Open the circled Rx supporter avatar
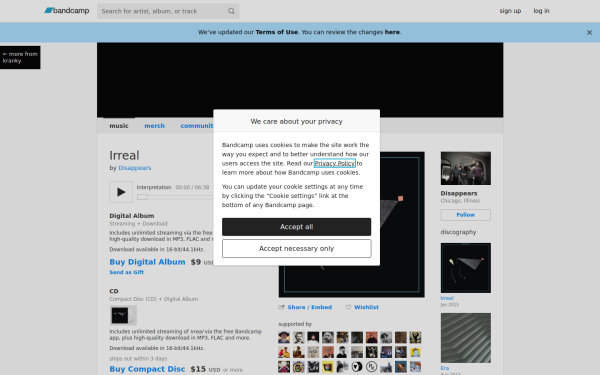Viewport: 600px width, 375px height. (x=372, y=367)
